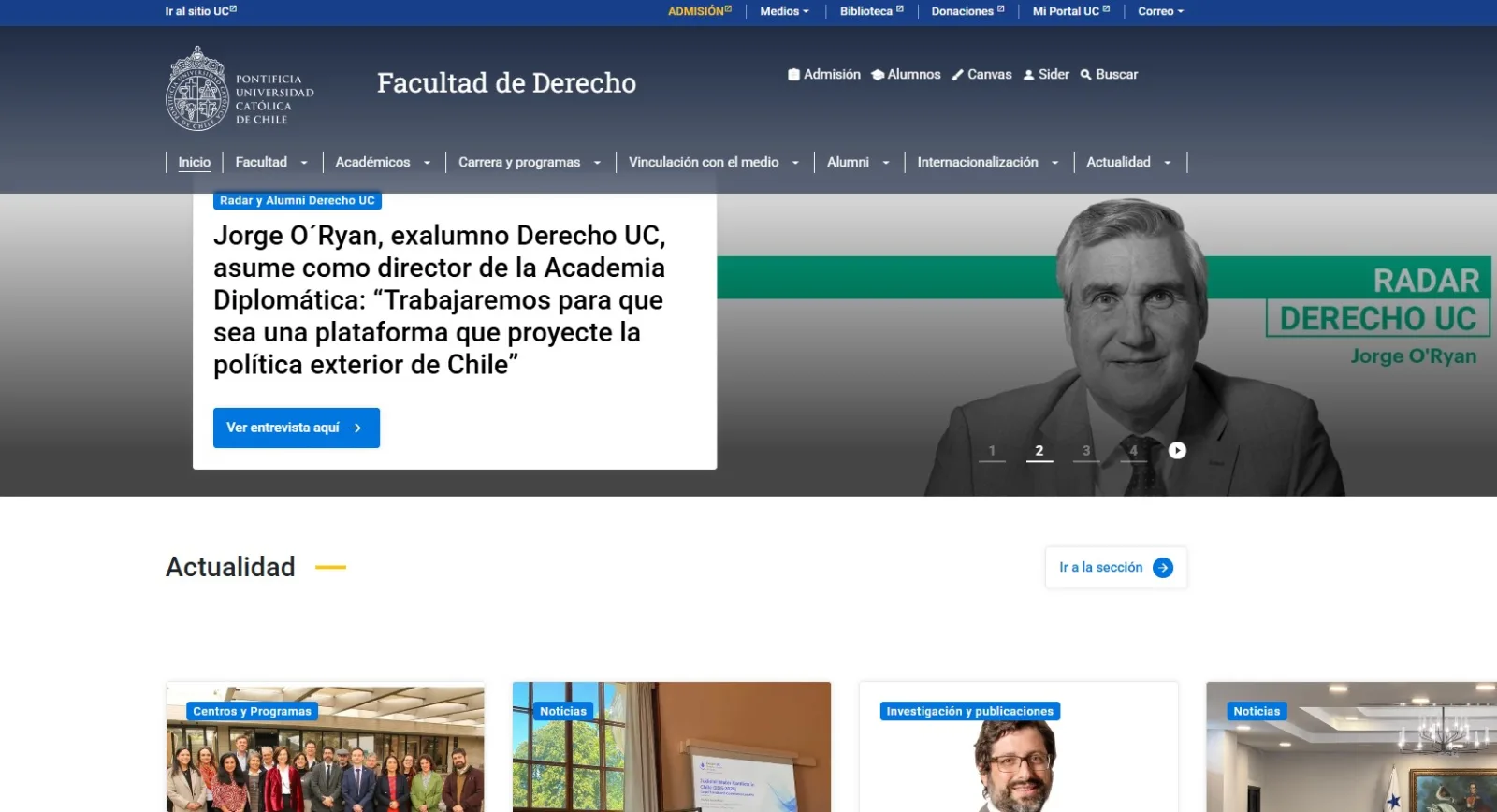Open the Centros y Programas news thumbnail
The image size is (1497, 812).
(326, 748)
